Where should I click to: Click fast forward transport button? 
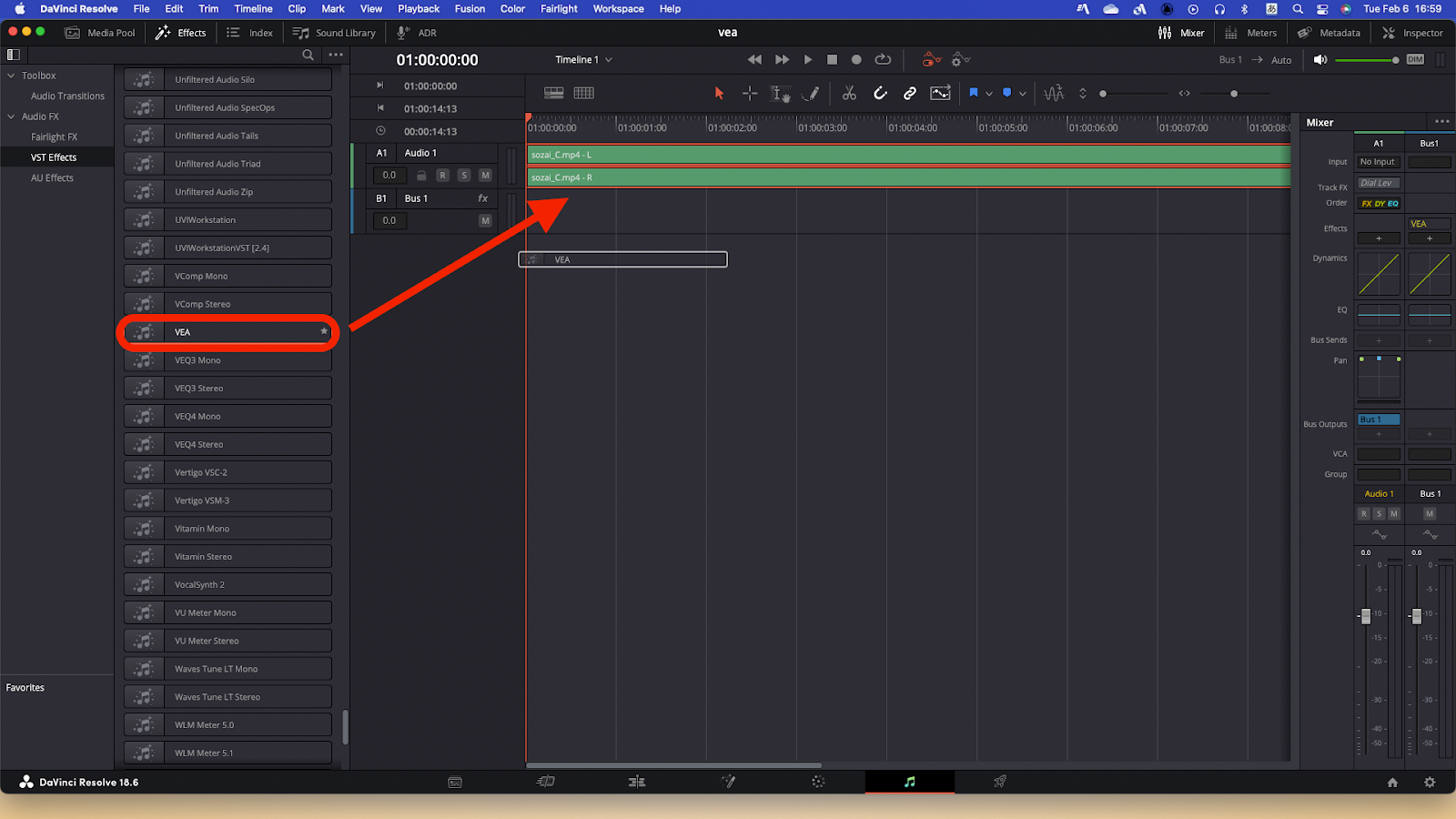782,60
